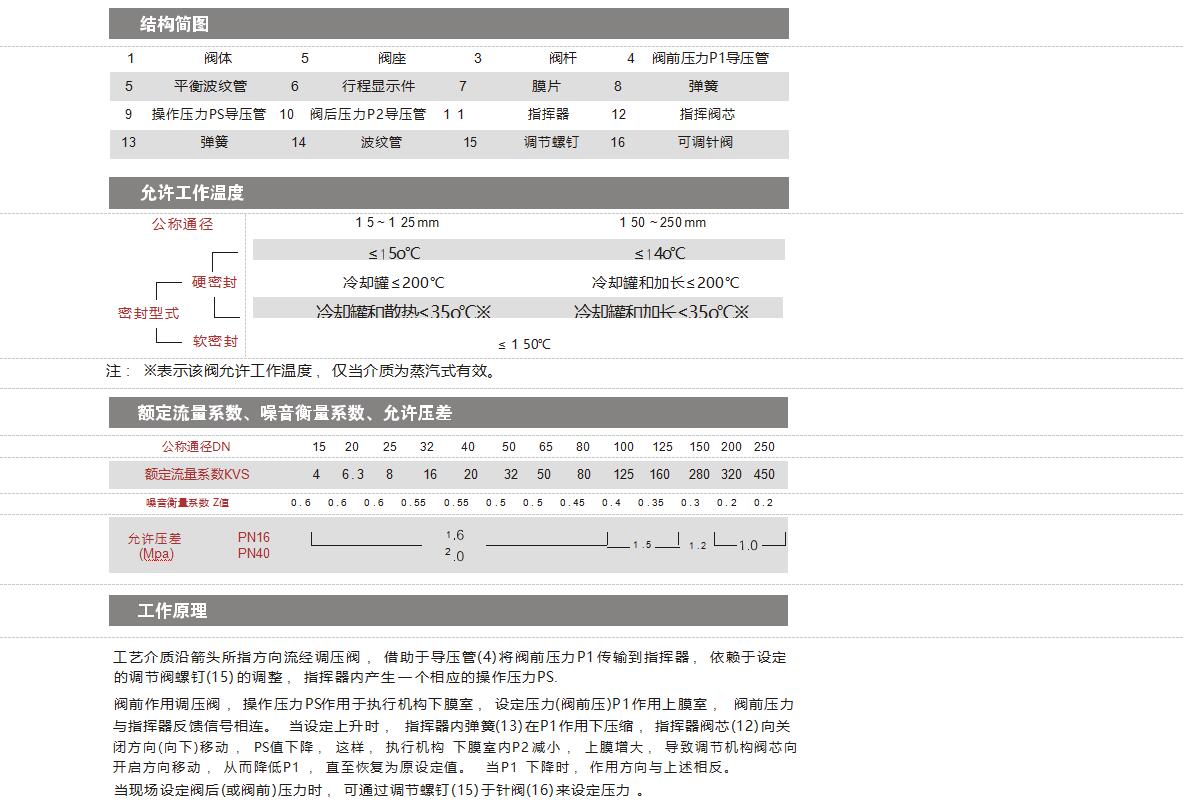Screen dimensions: 1183x809
Task: Click the 指挥阀芯 part name
Action: click(x=707, y=114)
